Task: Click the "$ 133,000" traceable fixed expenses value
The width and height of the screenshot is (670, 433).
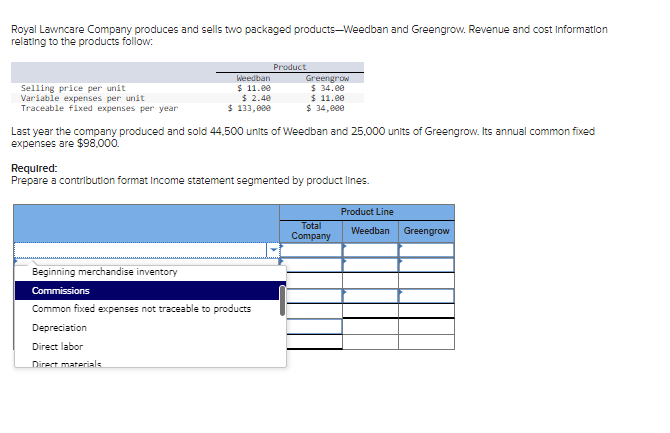Action: (x=249, y=108)
